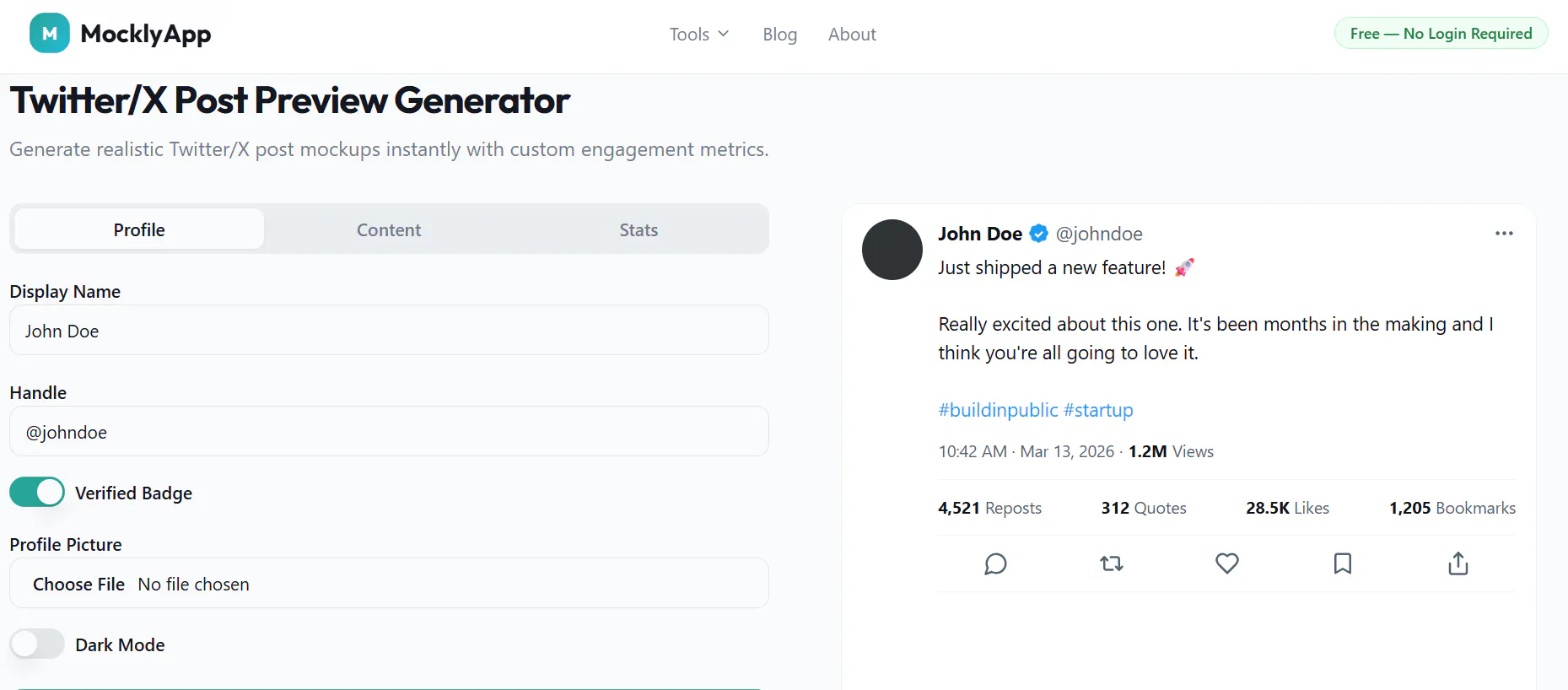Click the Choose File button

coord(78,584)
